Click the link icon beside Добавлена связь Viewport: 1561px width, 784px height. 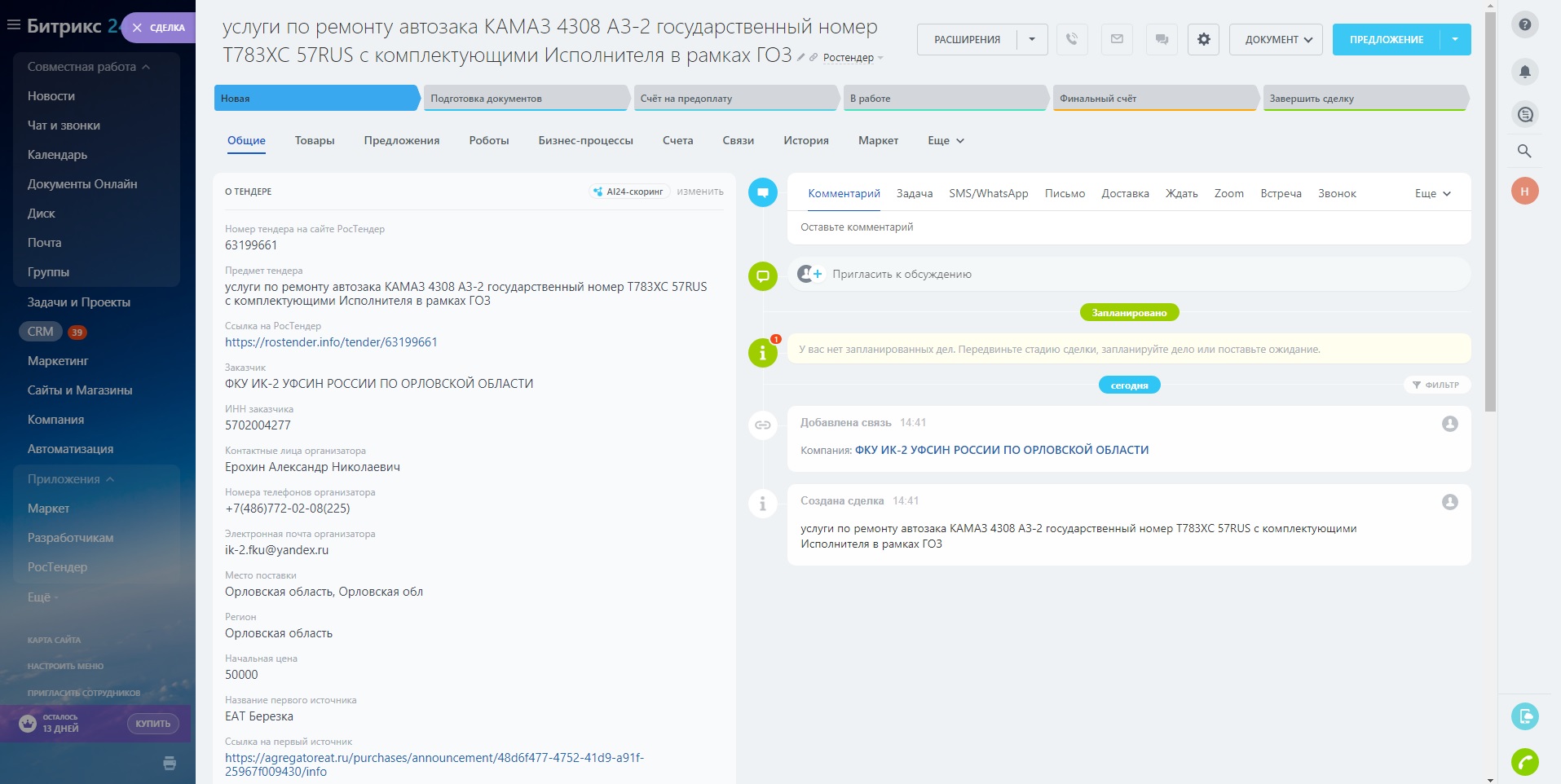[x=763, y=425]
